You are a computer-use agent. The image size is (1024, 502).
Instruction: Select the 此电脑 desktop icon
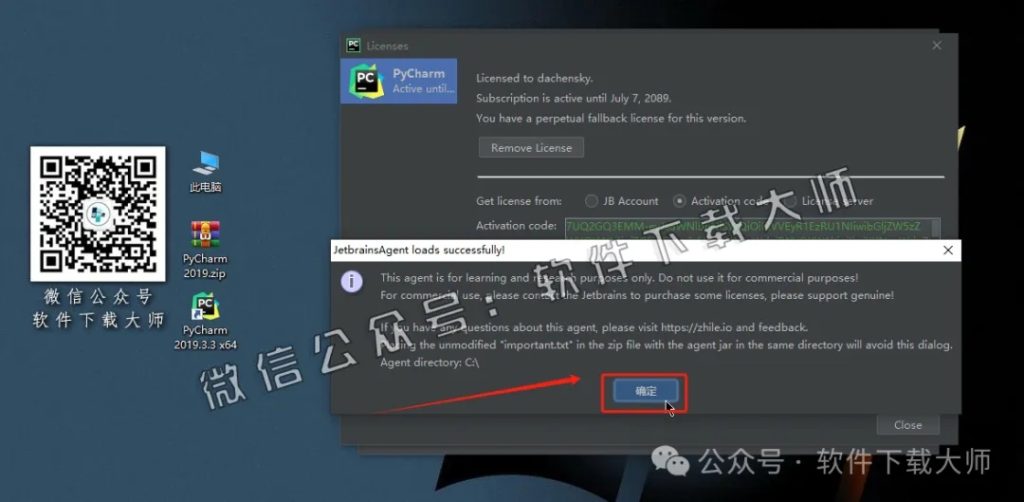[x=206, y=172]
